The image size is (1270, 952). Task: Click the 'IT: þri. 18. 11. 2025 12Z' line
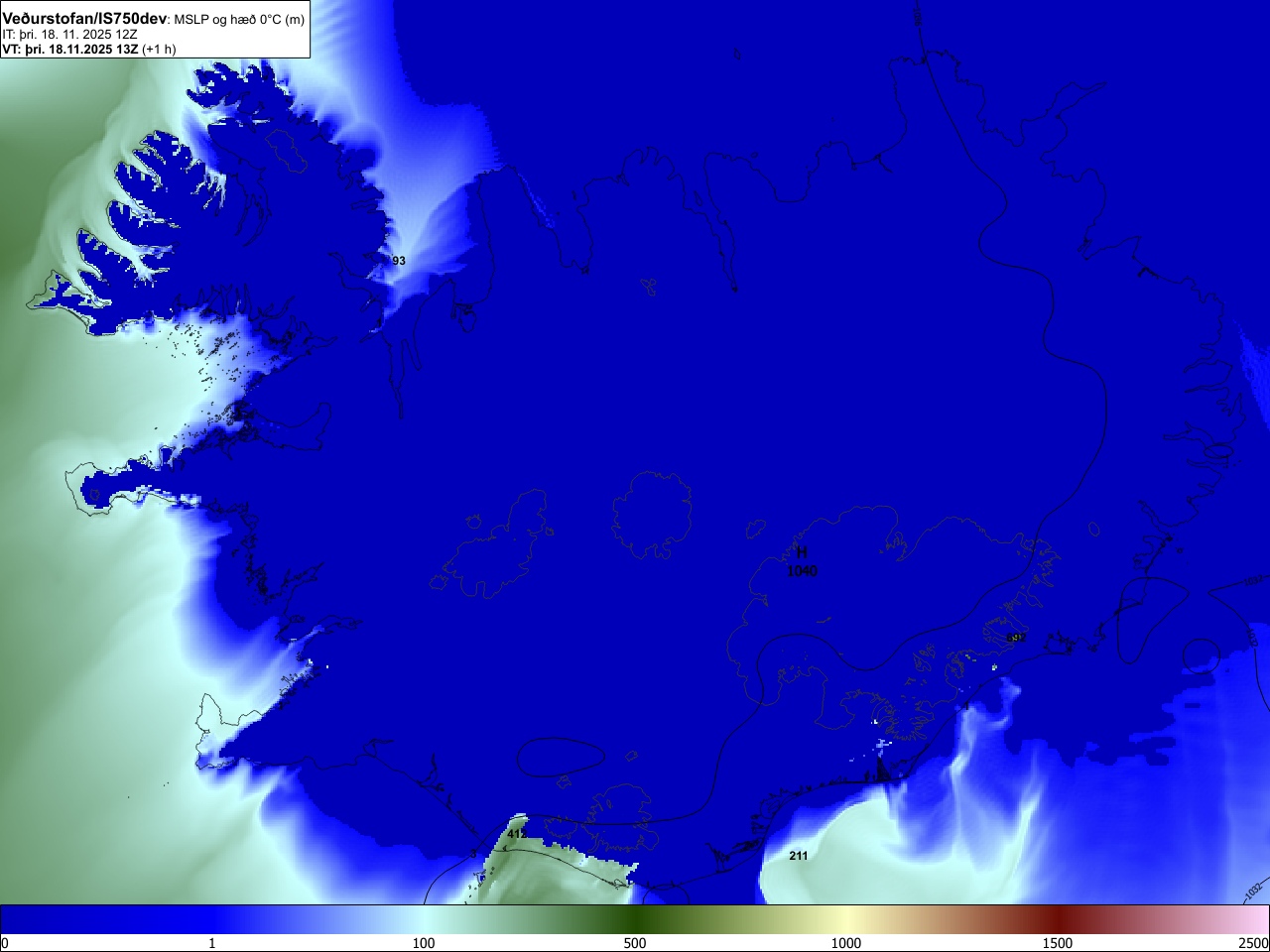pyautogui.click(x=69, y=35)
